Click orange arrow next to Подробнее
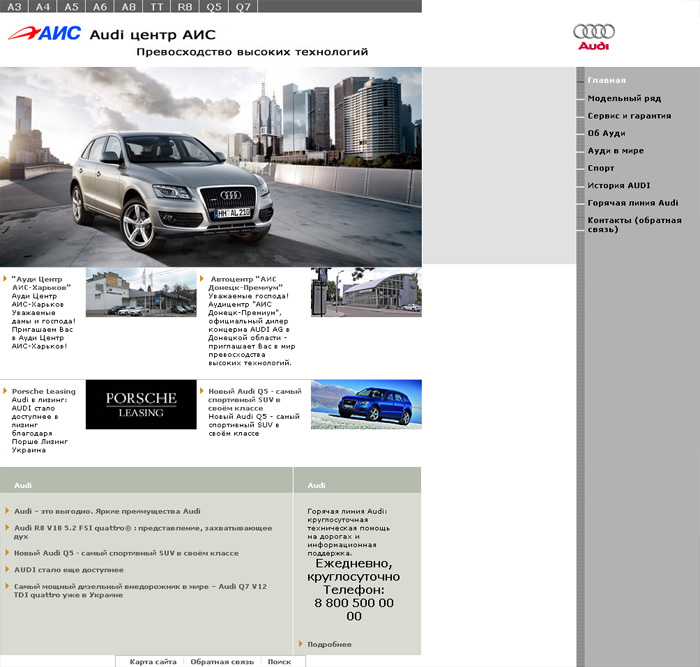Viewport: 700px width, 667px height. 301,644
